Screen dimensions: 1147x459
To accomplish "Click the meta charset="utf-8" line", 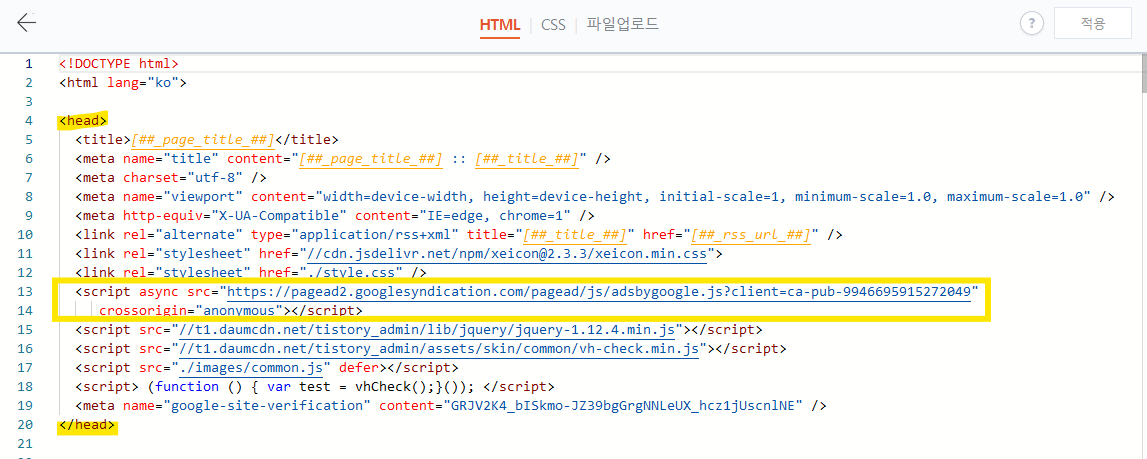I will 170,178.
